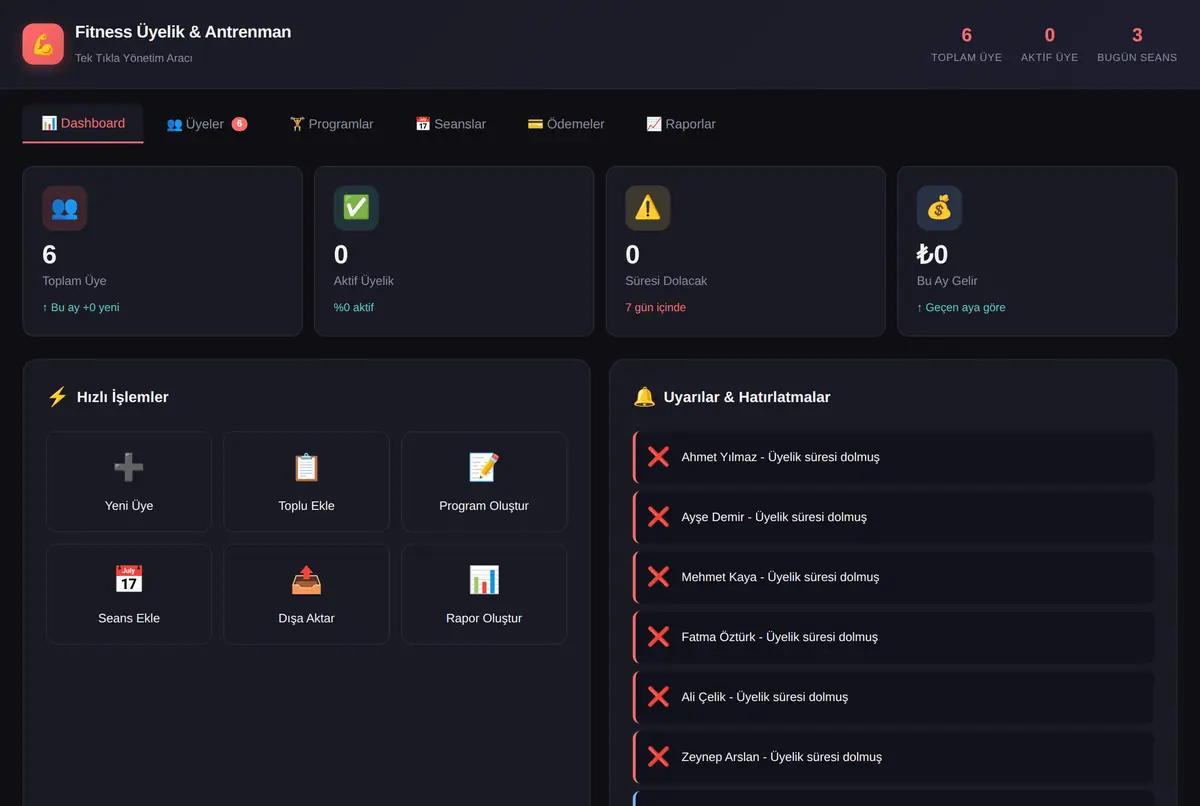Click the Aktif Üye counter in the header
Image resolution: width=1200 pixels, height=806 pixels.
click(x=1049, y=44)
